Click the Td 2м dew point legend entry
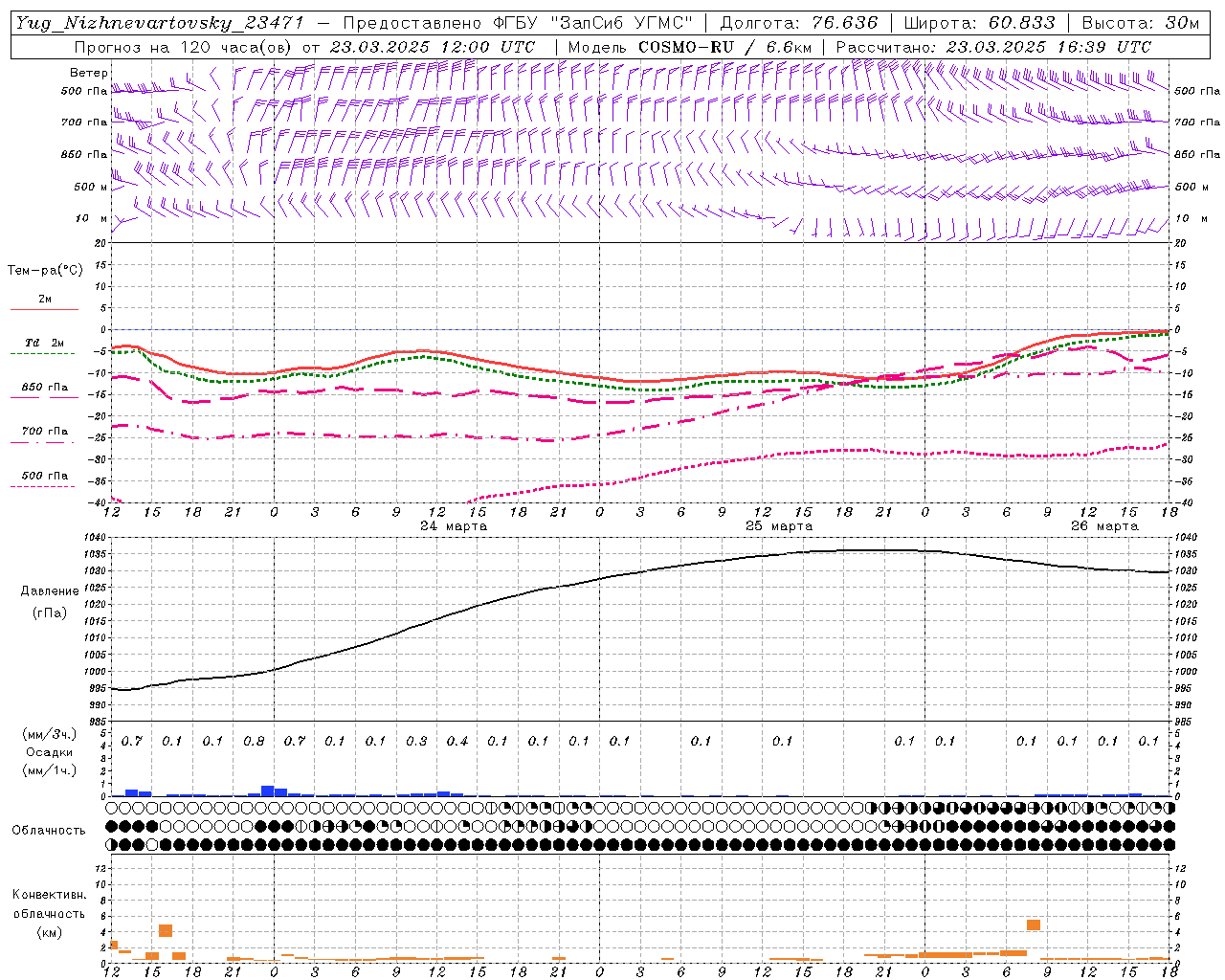 45,343
